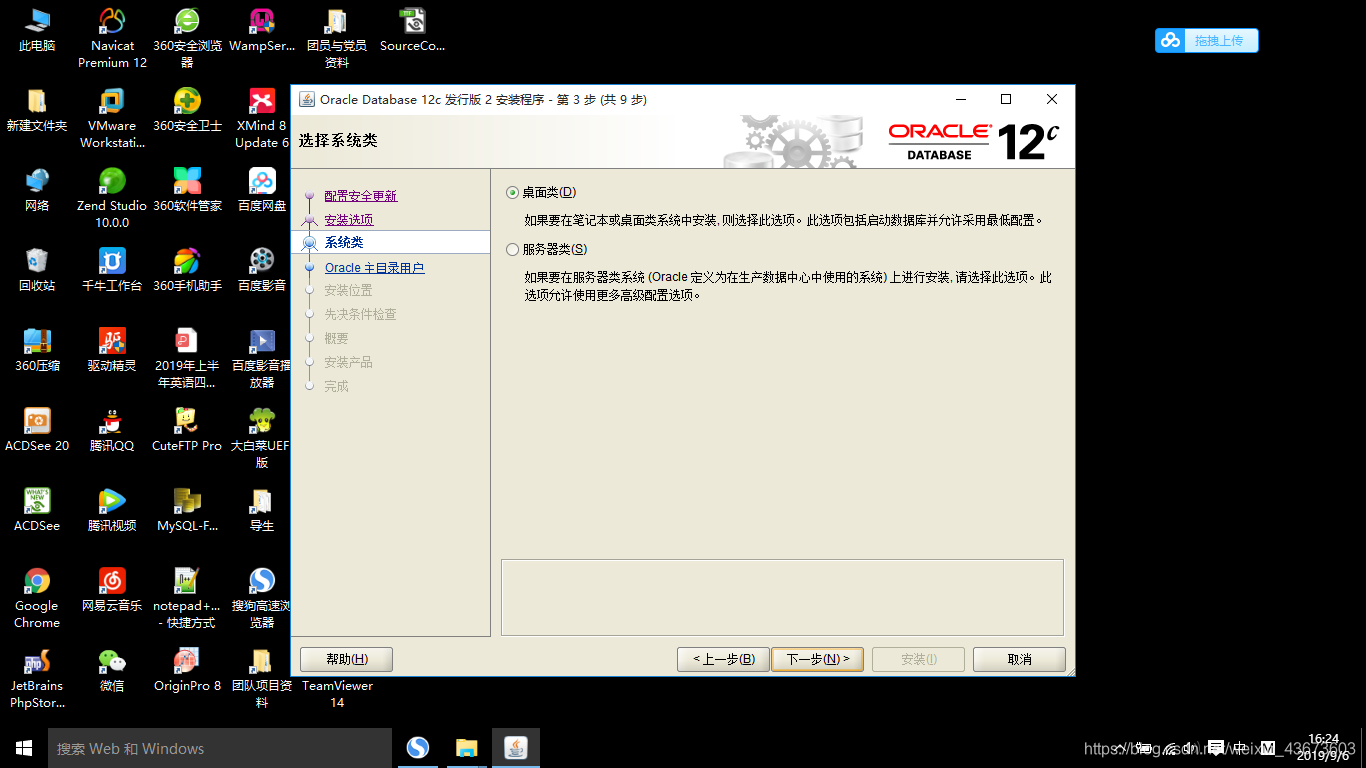The image size is (1366, 768).
Task: Open VMware Workstation desktop icon
Action: pyautogui.click(x=112, y=119)
